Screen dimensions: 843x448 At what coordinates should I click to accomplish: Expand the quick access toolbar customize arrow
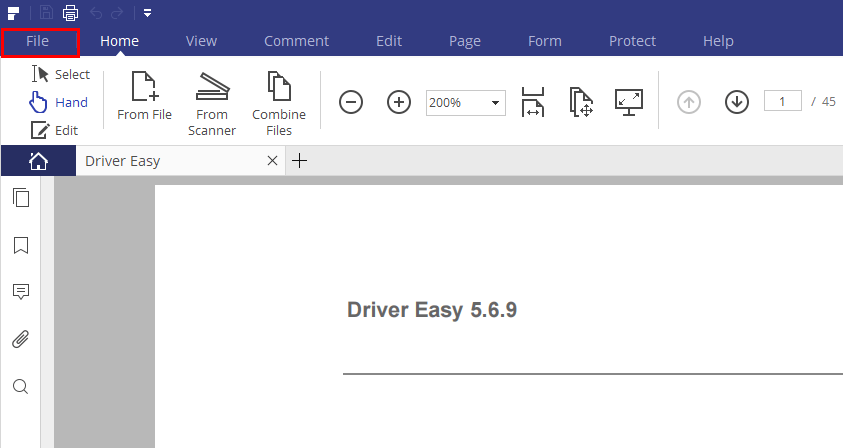[147, 13]
